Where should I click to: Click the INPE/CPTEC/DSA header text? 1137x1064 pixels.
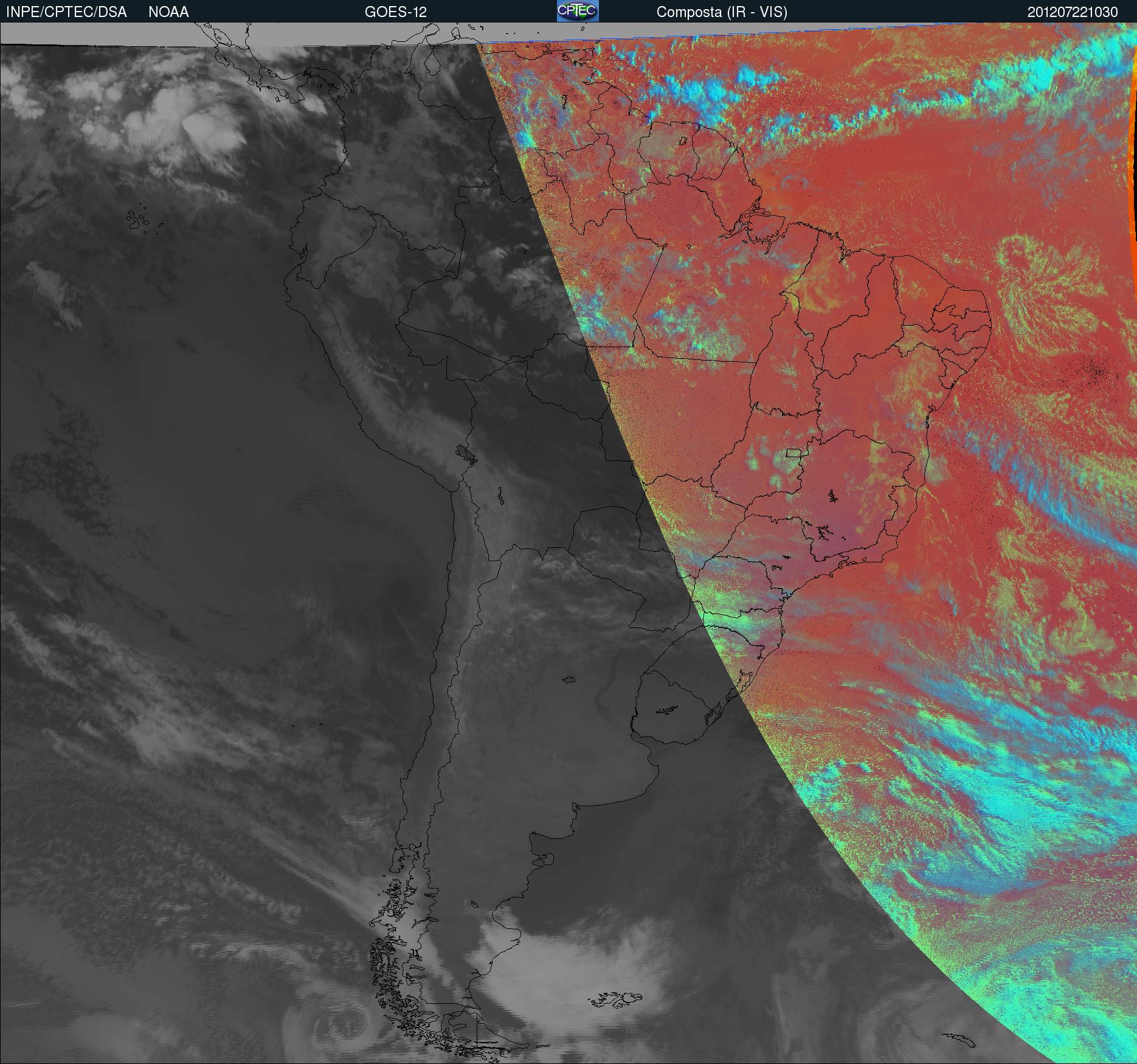[x=66, y=12]
